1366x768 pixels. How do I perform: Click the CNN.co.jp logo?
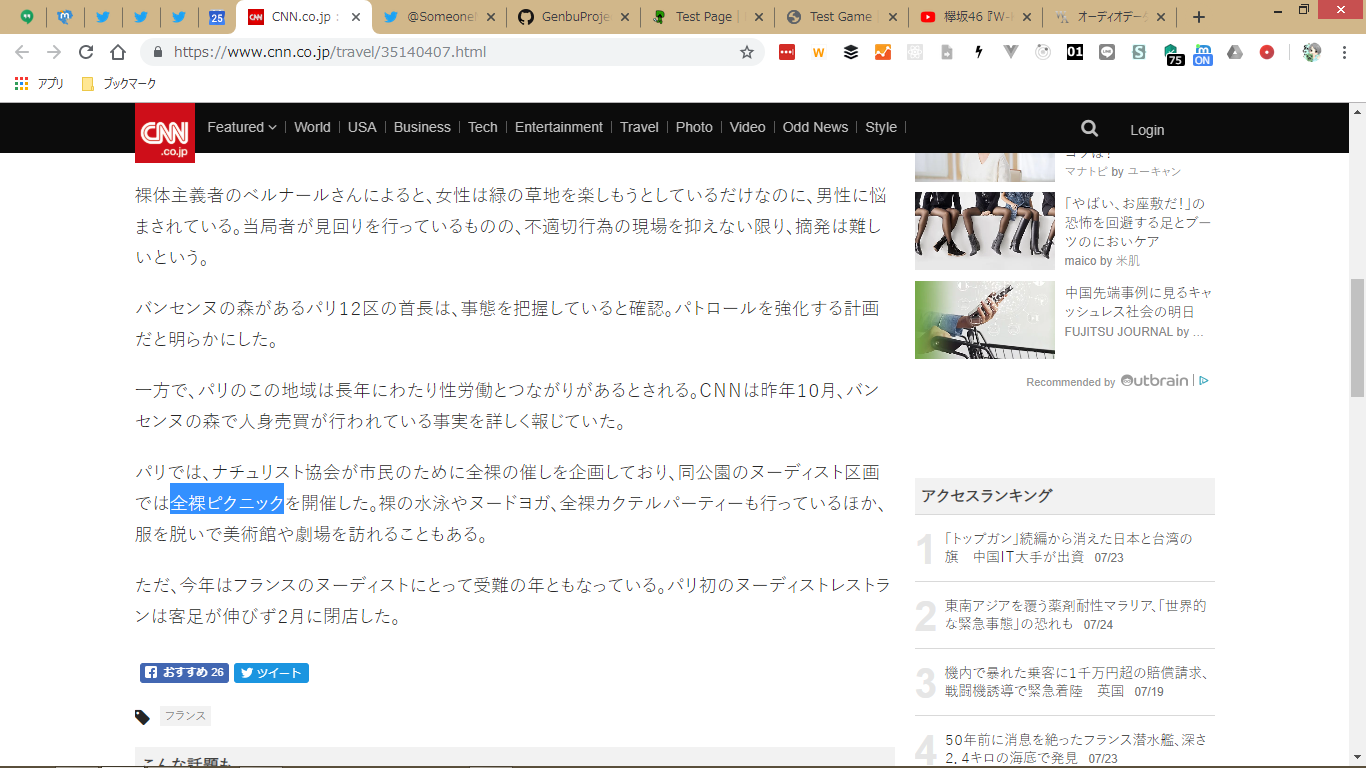[x=165, y=132]
